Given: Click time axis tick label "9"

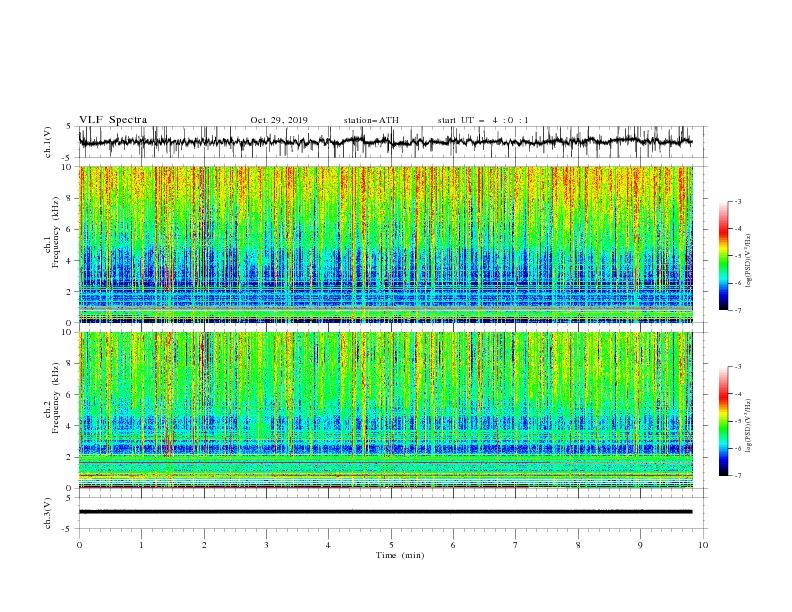Looking at the screenshot, I should coord(640,545).
